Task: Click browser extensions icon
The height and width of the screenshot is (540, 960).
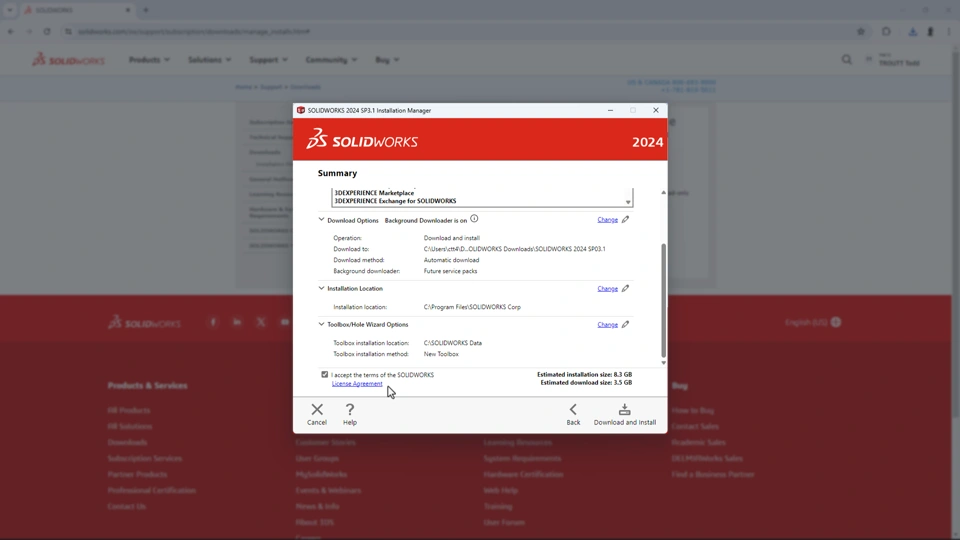Action: (886, 31)
